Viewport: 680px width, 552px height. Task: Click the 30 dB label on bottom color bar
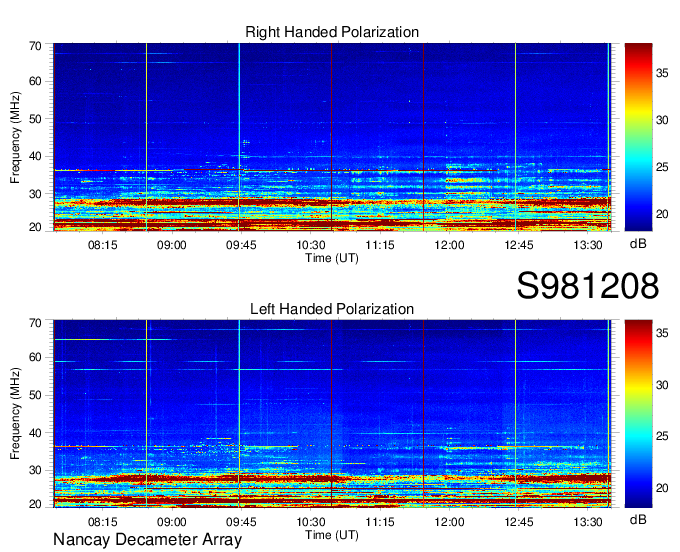(662, 385)
